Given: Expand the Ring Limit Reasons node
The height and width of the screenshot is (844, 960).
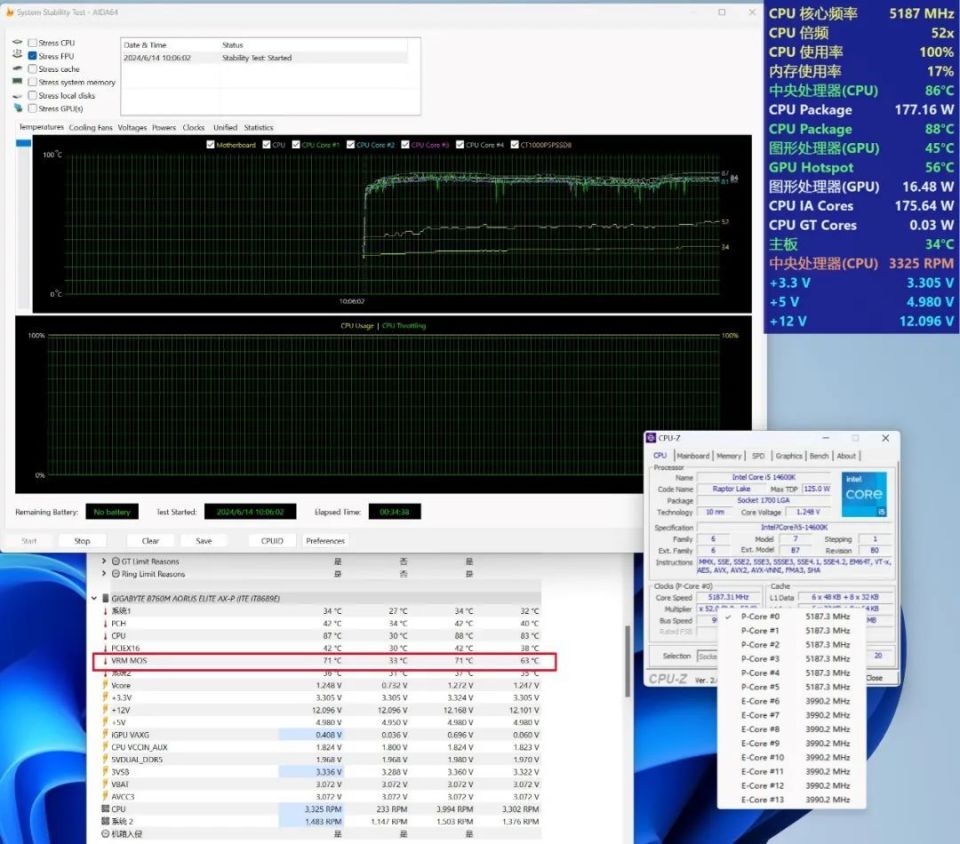Looking at the screenshot, I should coord(103,574).
